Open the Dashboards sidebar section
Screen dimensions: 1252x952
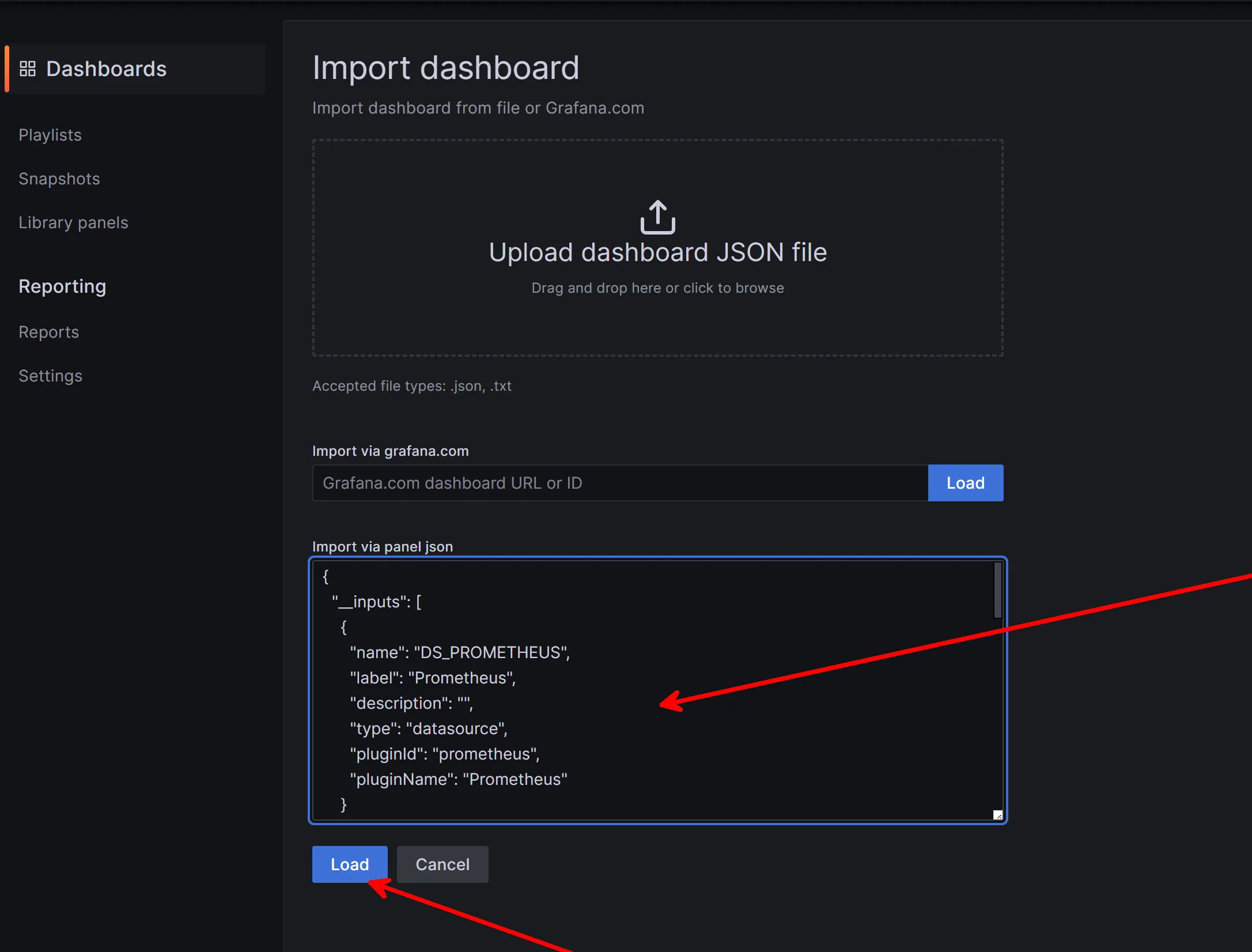tap(106, 69)
